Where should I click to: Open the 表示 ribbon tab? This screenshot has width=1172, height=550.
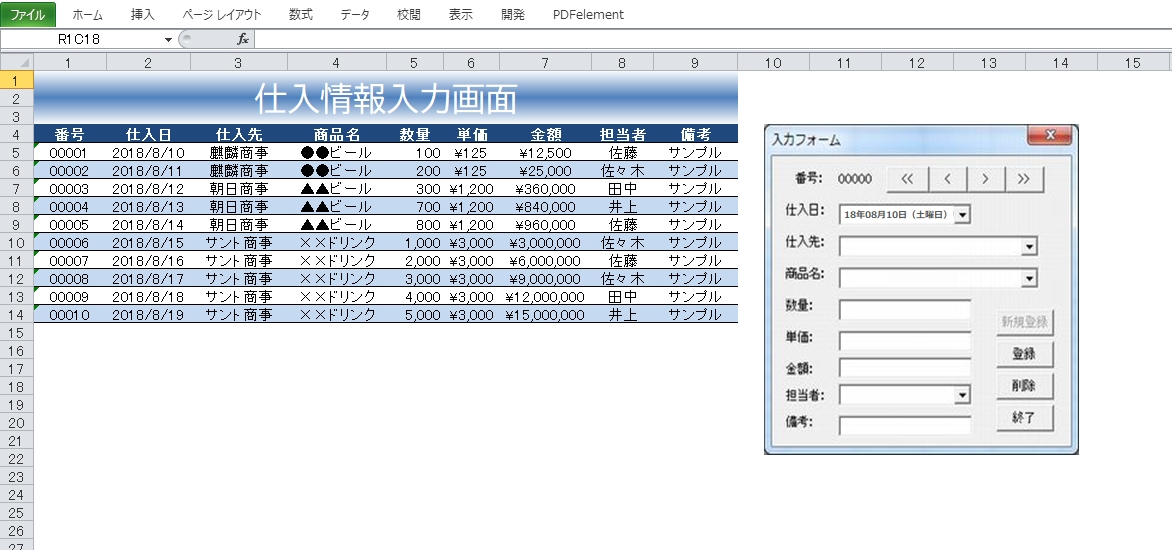(x=460, y=14)
